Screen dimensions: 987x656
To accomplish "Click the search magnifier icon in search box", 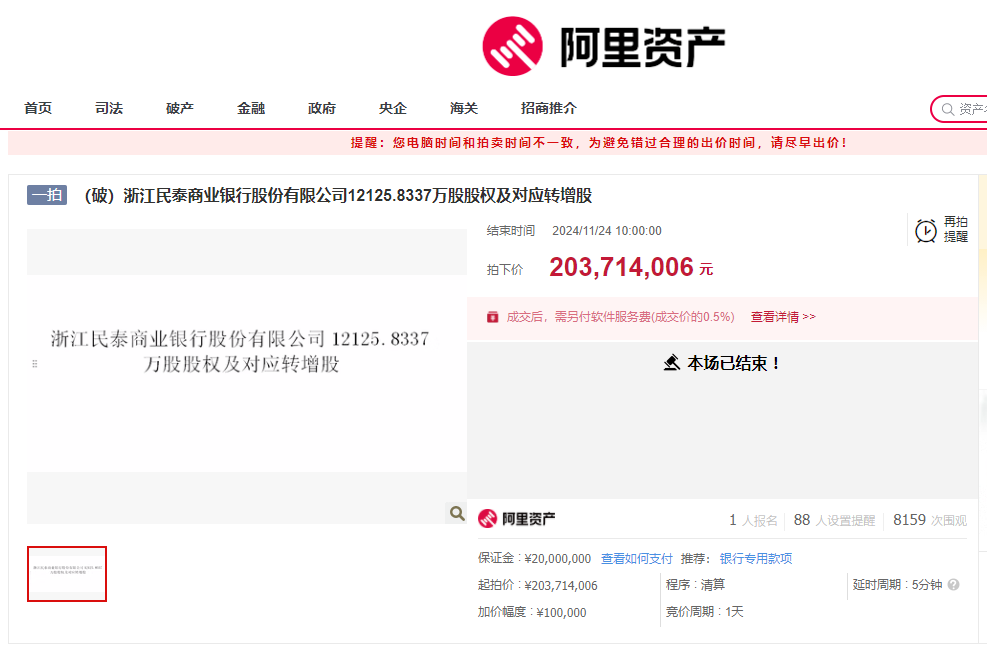I will 947,110.
